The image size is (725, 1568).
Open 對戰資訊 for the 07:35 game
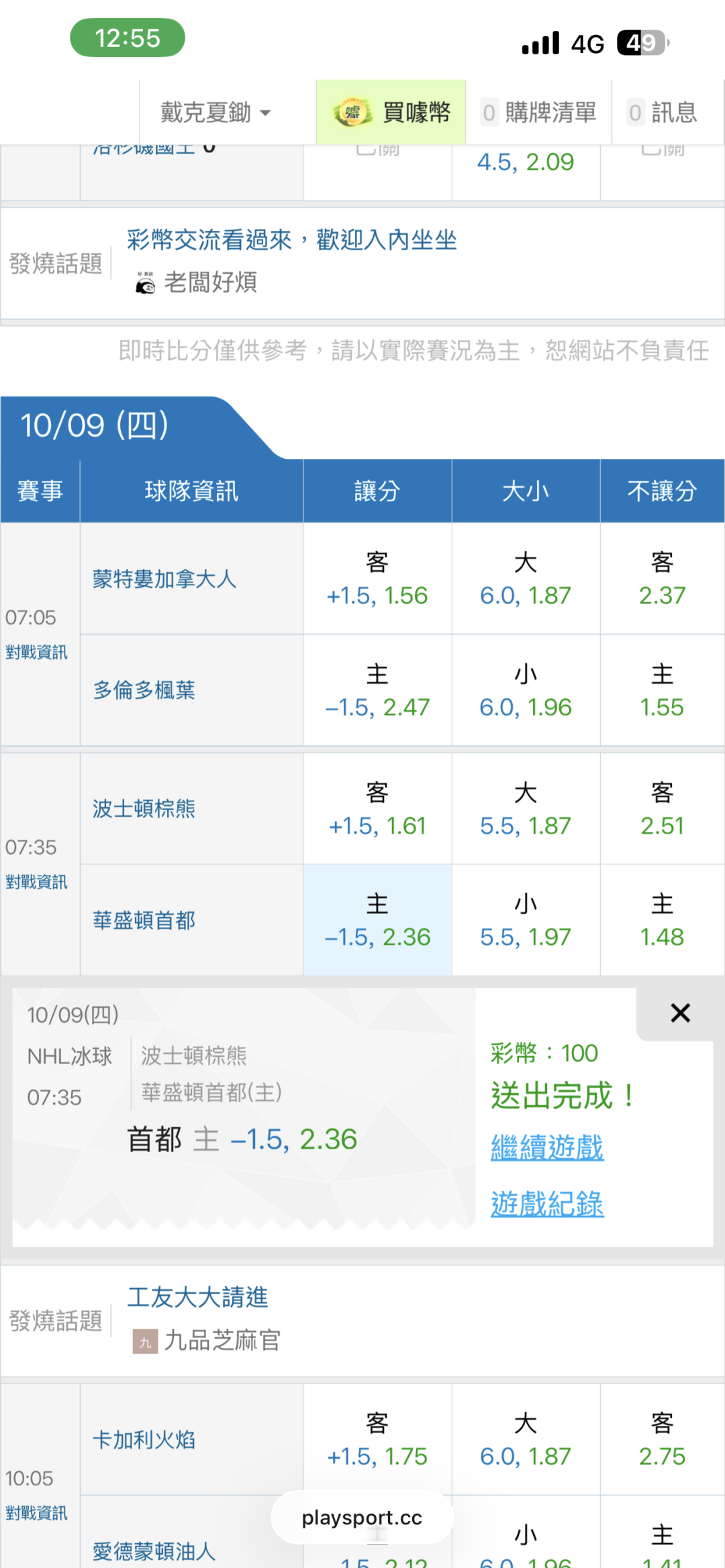pyautogui.click(x=36, y=882)
